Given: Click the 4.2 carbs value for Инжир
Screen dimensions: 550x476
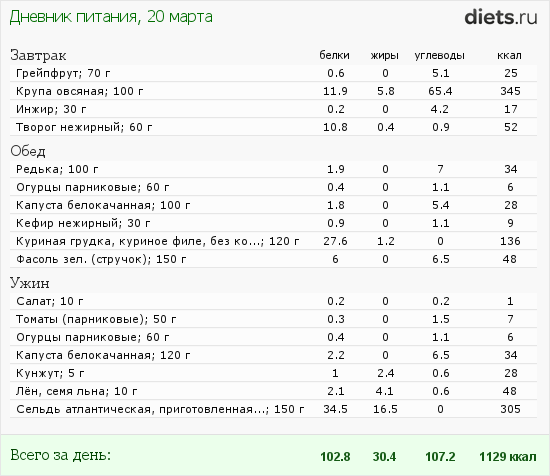Looking at the screenshot, I should [440, 109].
